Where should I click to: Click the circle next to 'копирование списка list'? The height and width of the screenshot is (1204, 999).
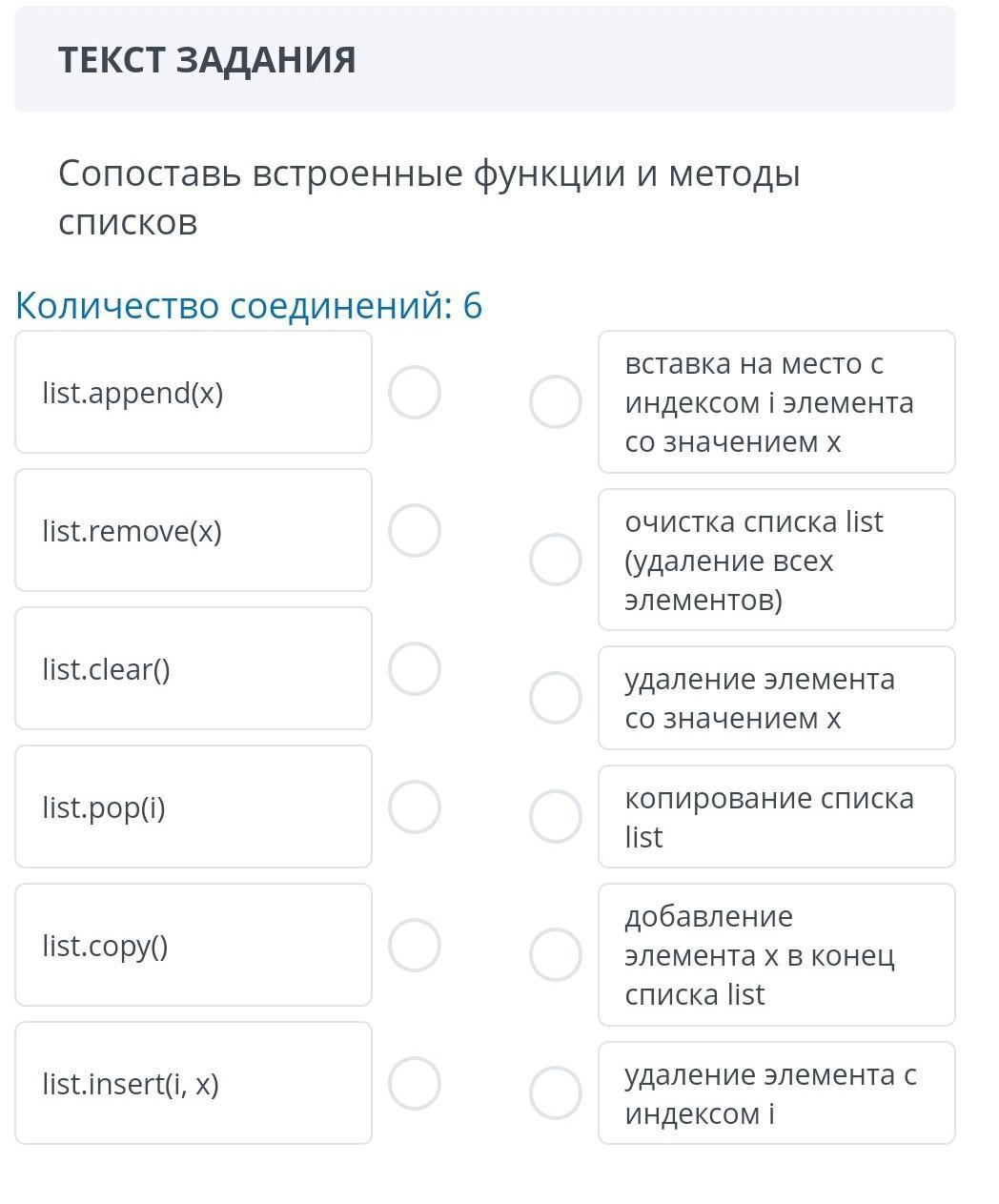point(556,816)
